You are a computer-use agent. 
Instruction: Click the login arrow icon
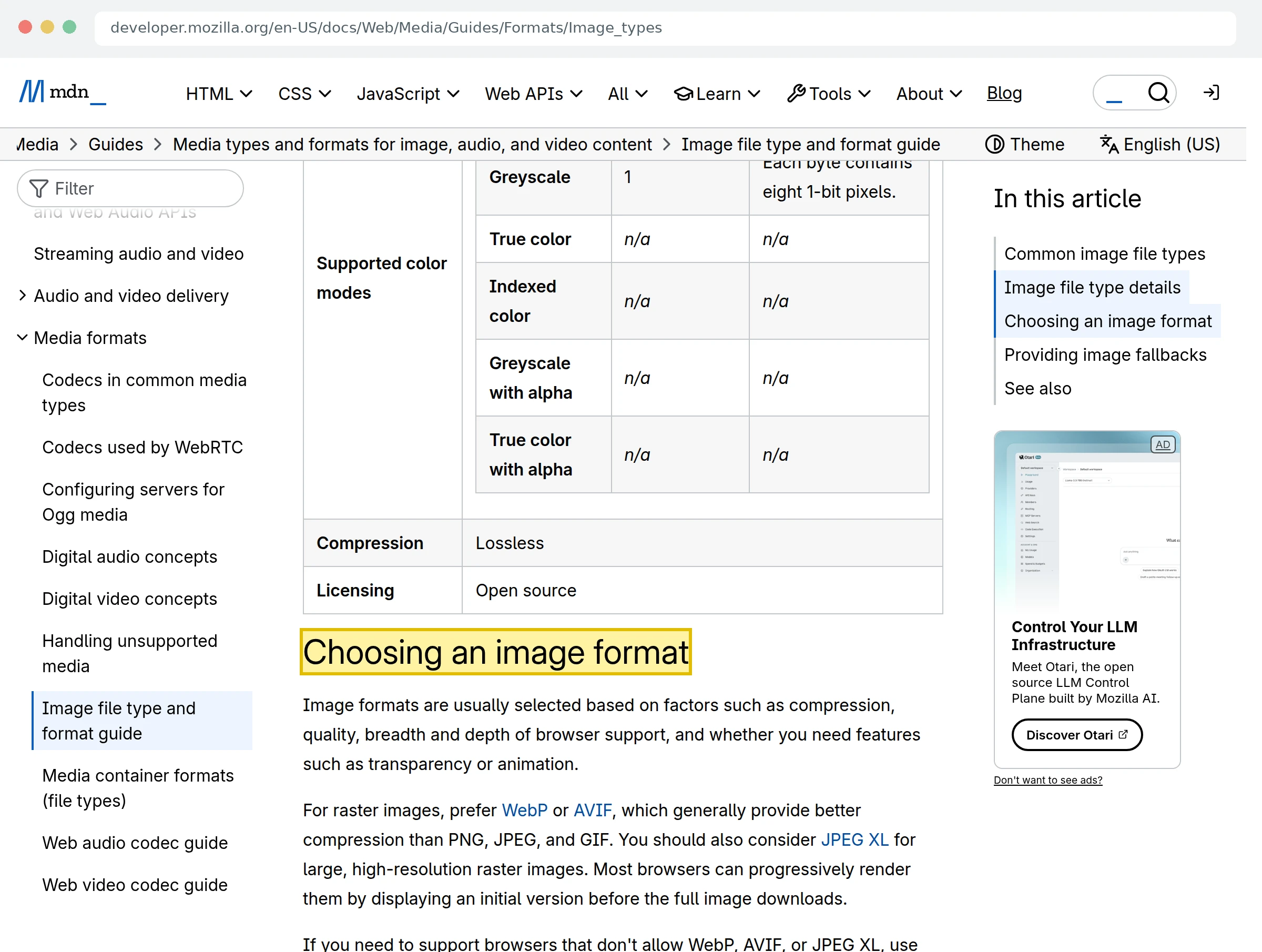pos(1211,93)
